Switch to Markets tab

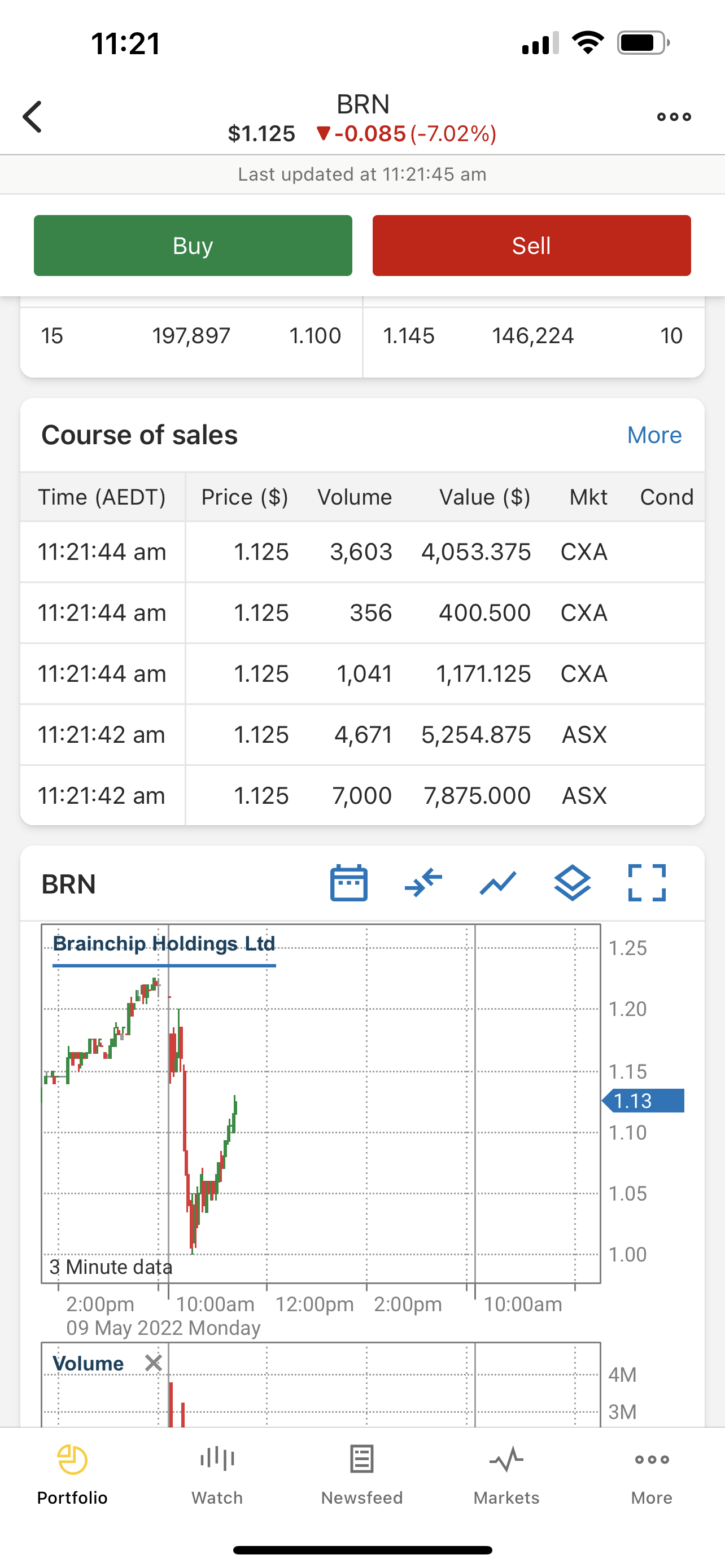(x=507, y=1475)
